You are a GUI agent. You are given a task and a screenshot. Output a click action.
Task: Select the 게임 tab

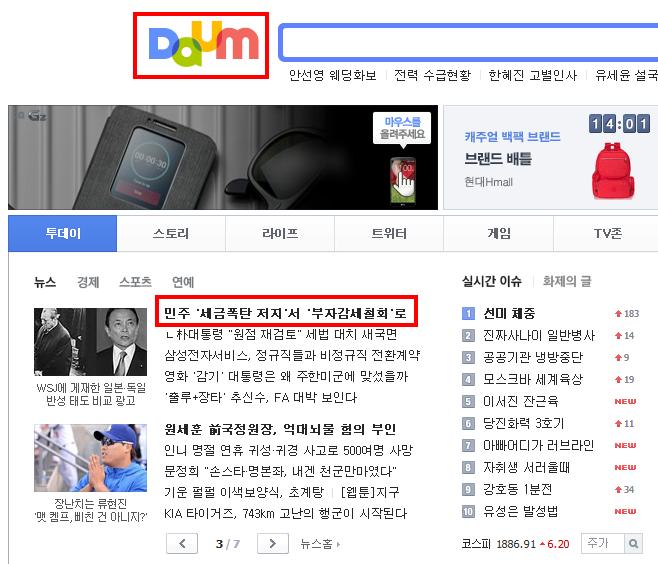point(499,233)
